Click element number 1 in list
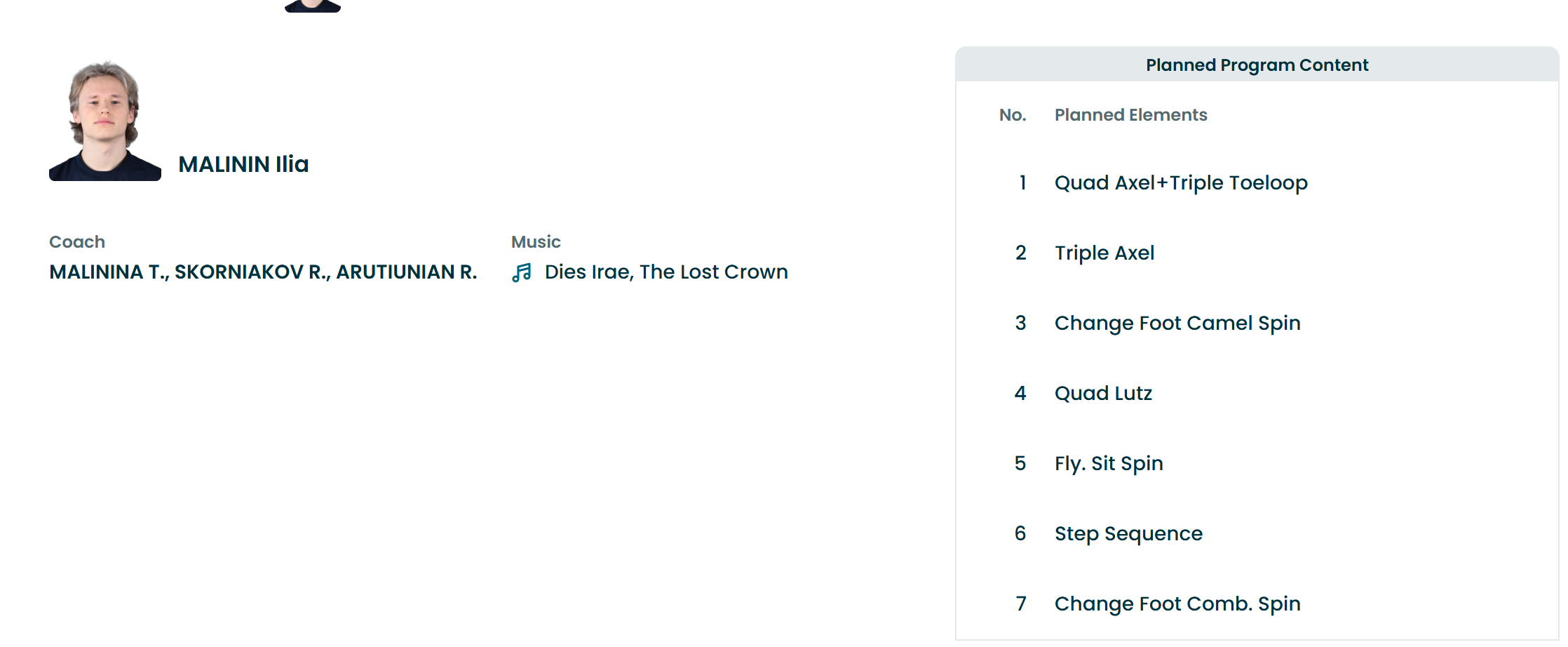The height and width of the screenshot is (647, 1568). click(1022, 183)
